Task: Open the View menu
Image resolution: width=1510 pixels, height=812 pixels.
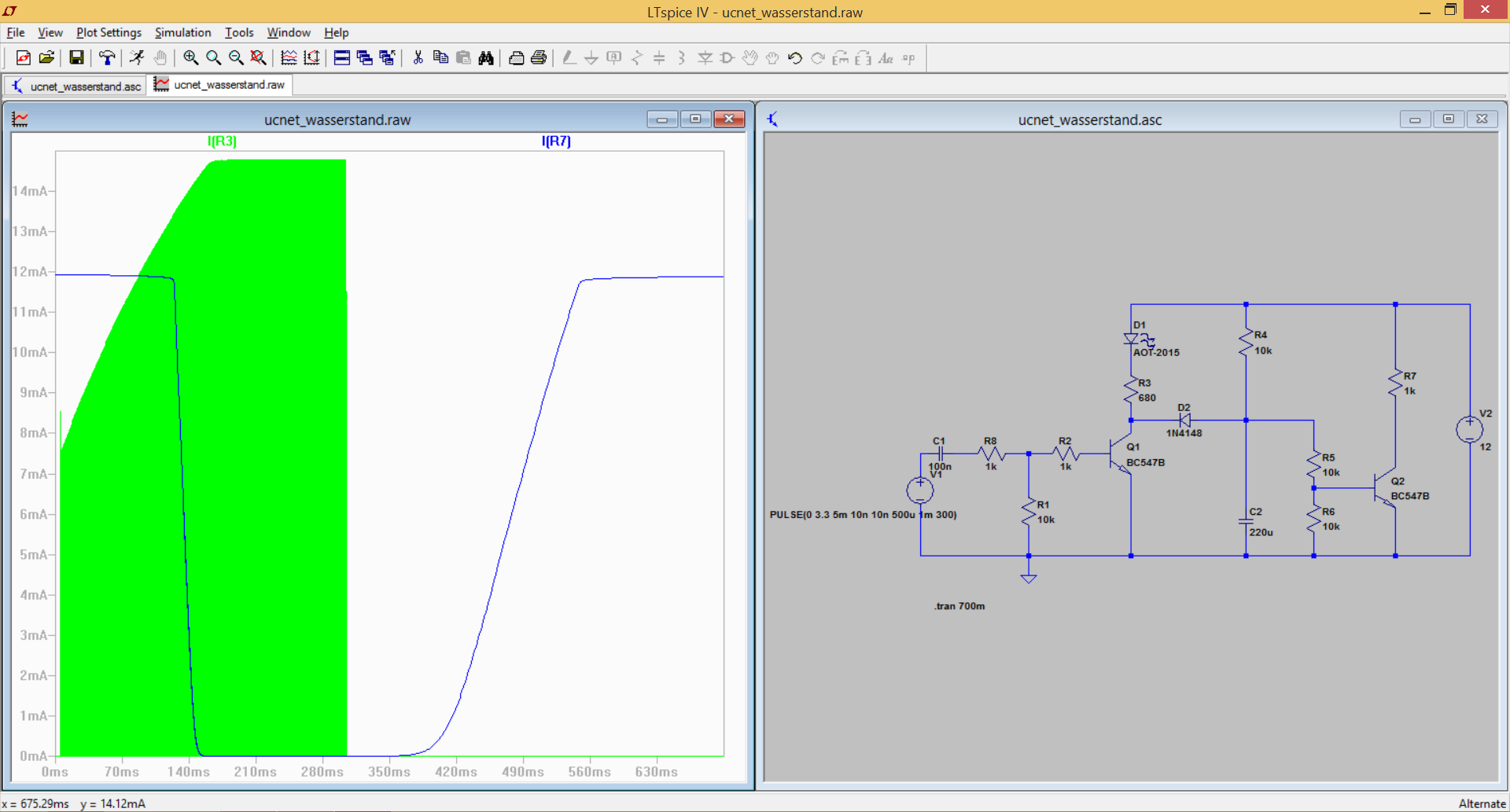Action: (x=50, y=32)
